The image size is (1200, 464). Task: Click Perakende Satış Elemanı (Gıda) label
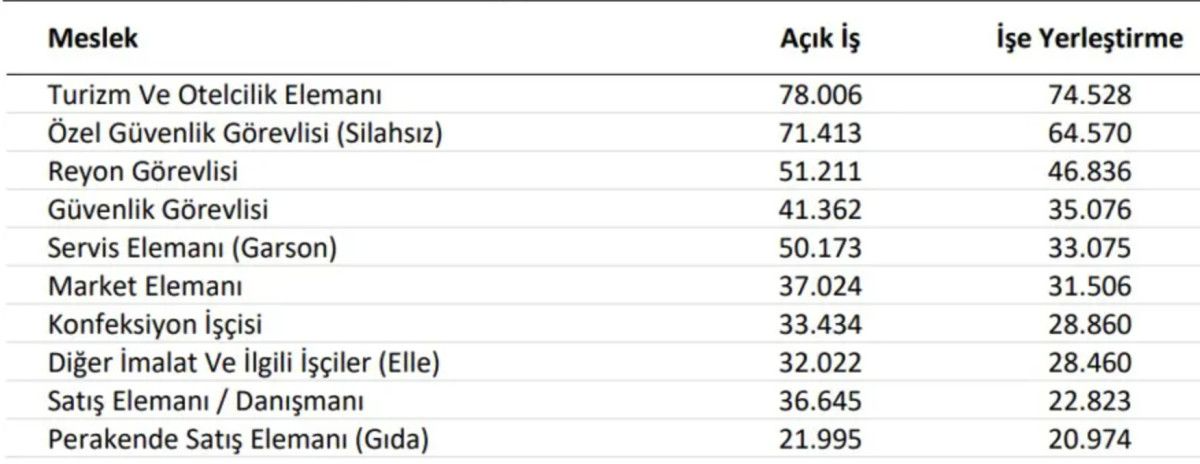click(x=238, y=439)
